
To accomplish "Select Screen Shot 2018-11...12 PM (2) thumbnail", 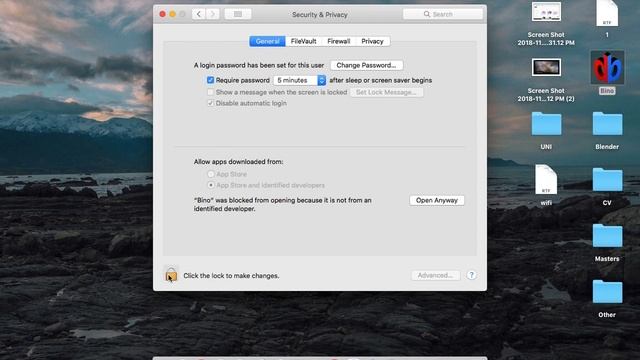I will point(546,67).
